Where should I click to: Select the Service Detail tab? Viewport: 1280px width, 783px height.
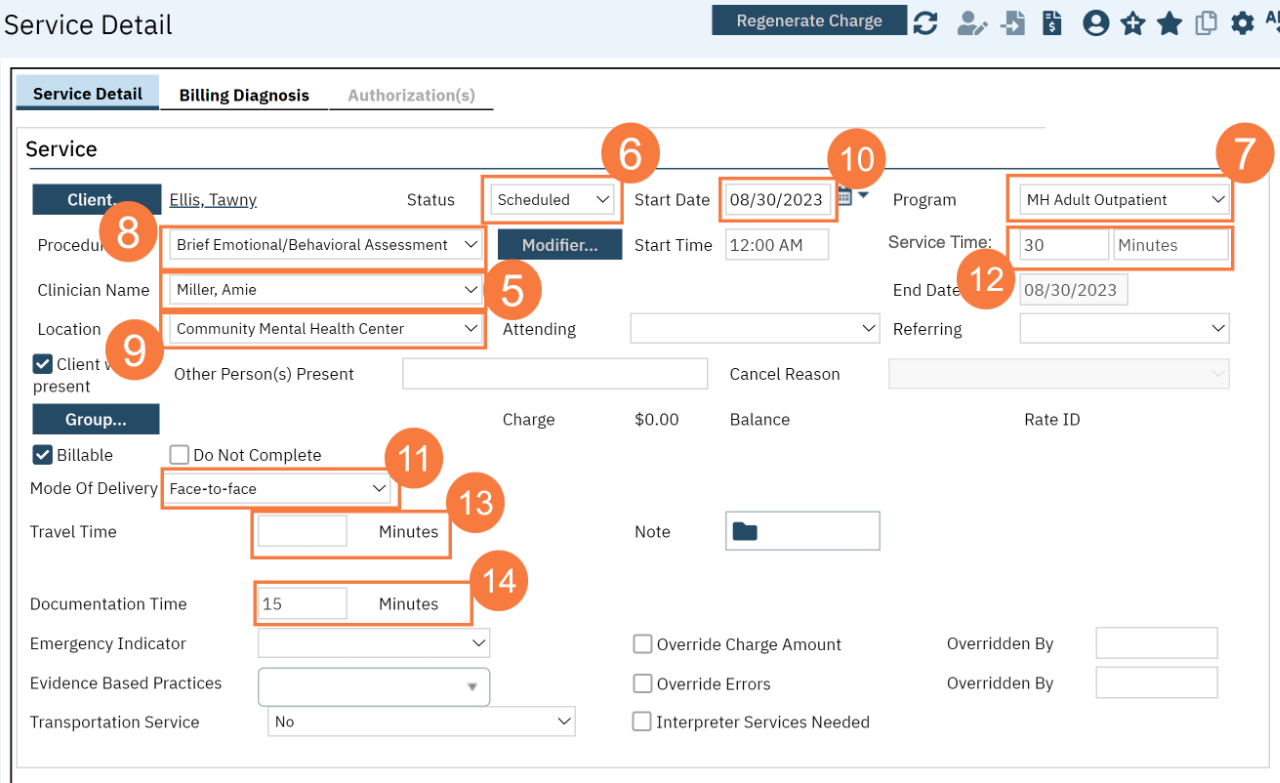[88, 94]
